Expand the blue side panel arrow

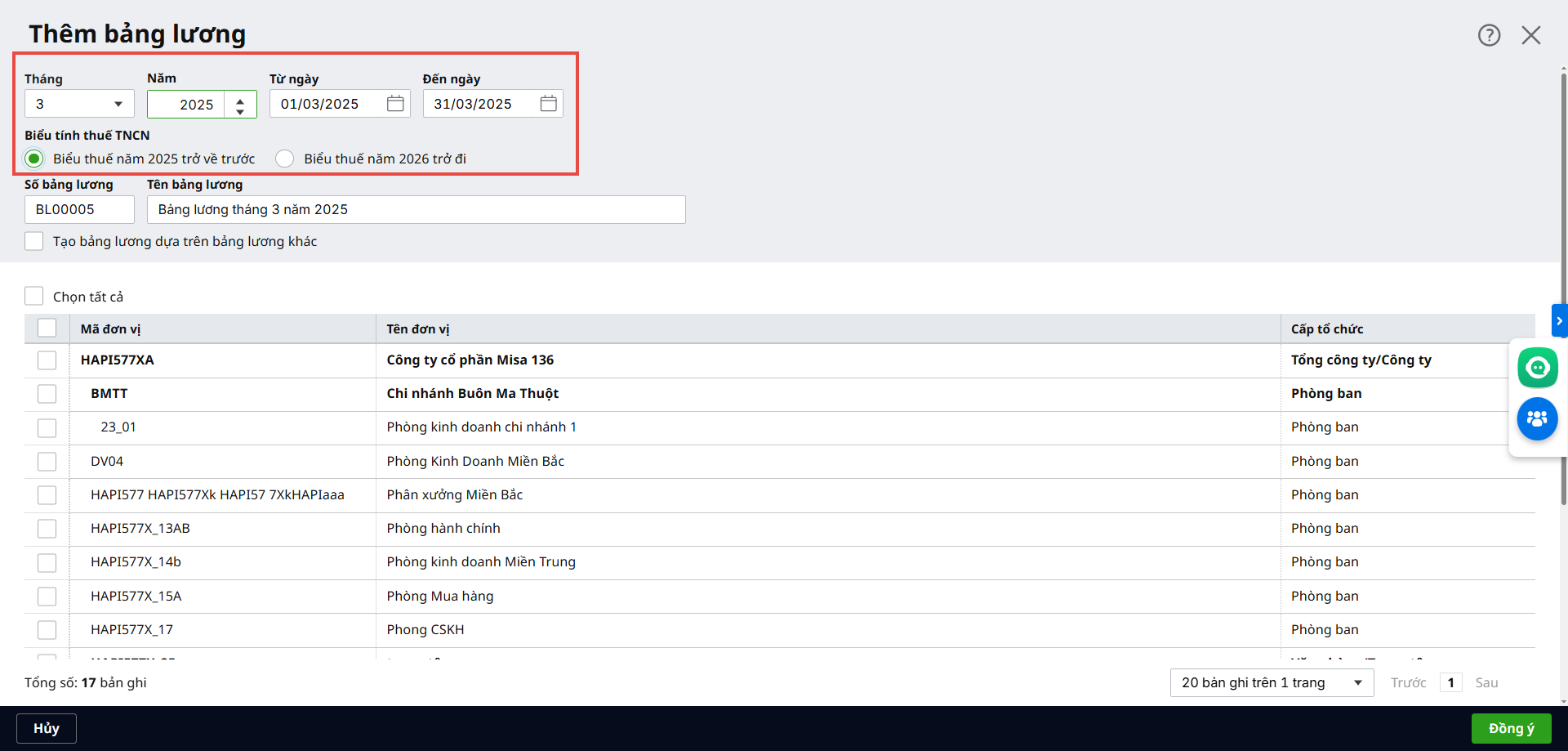click(1559, 321)
